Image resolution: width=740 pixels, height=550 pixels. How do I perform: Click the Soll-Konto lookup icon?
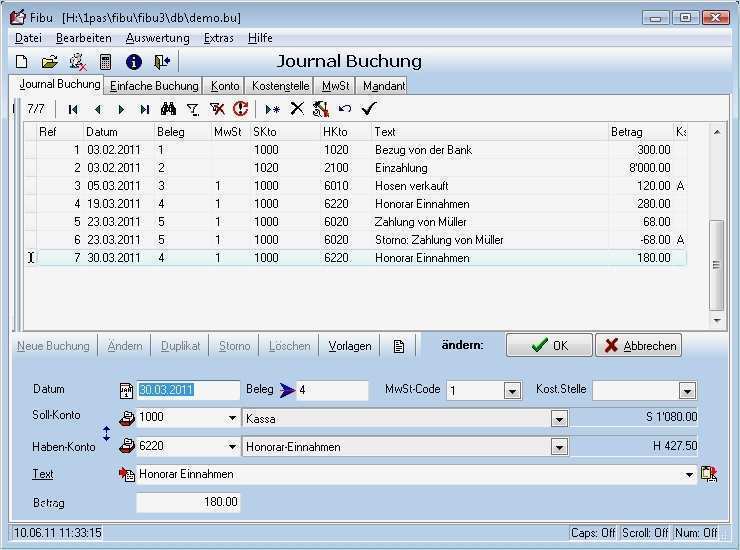(126, 418)
